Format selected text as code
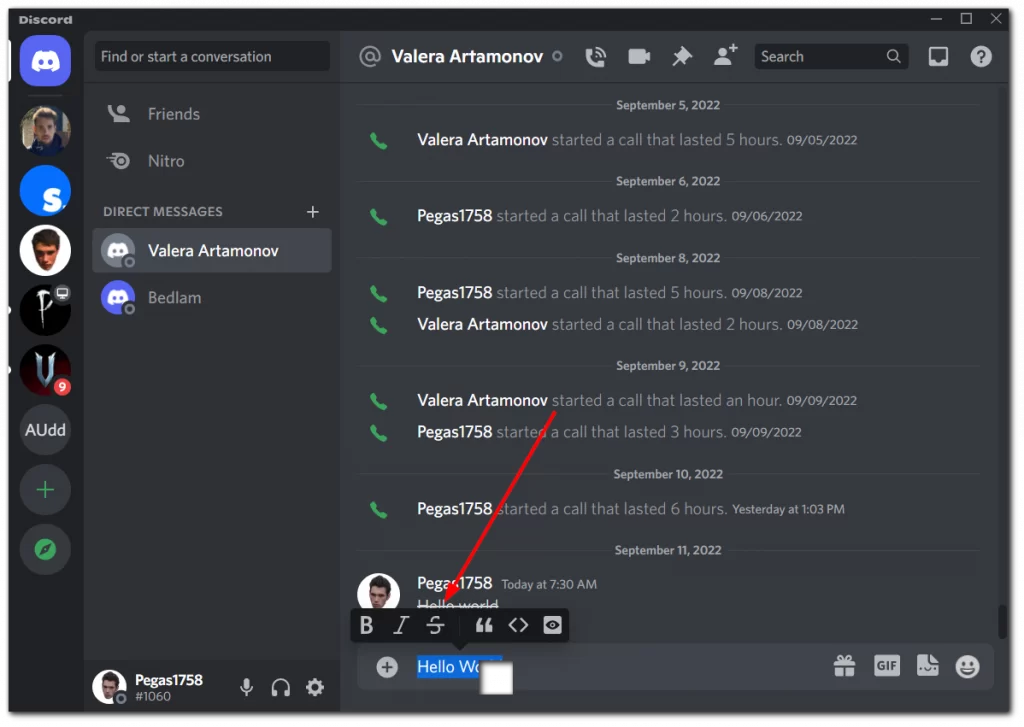The image size is (1024, 727). 519,626
